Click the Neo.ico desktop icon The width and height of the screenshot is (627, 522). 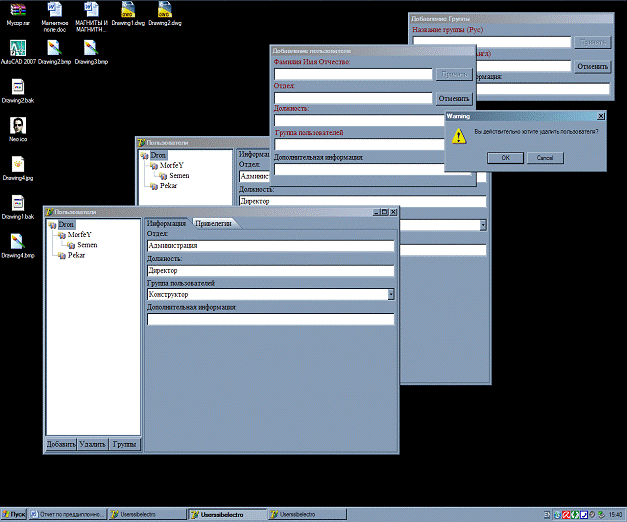pyautogui.click(x=18, y=127)
